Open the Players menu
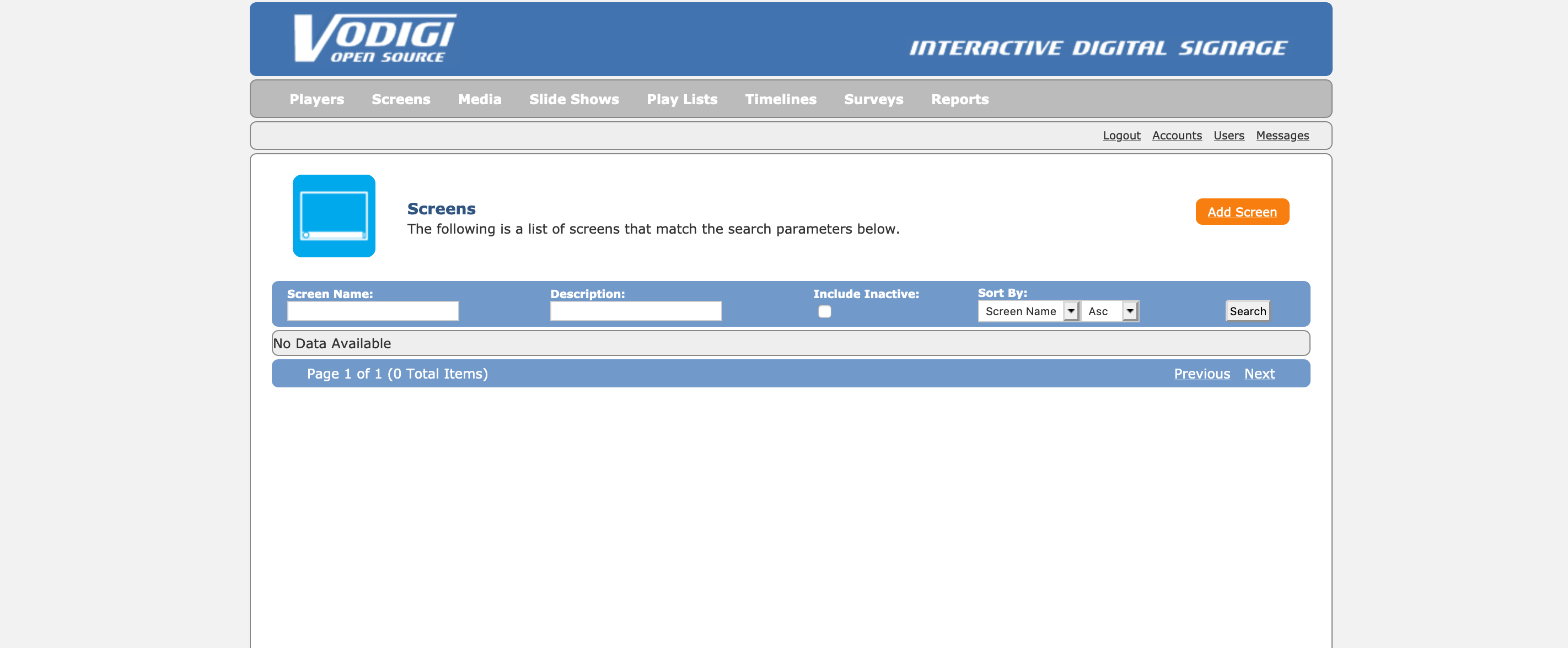 pos(316,99)
